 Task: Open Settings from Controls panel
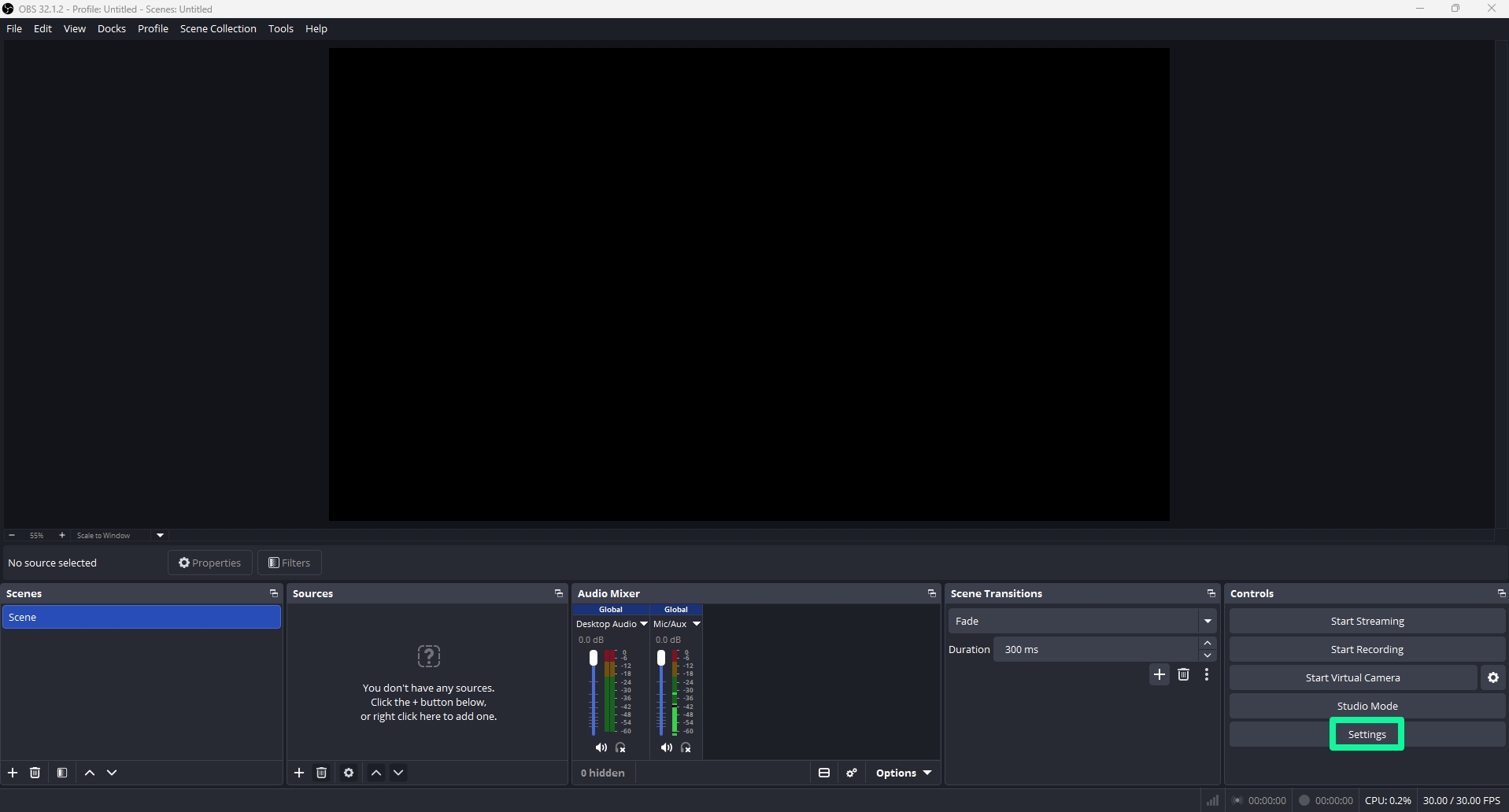tap(1367, 734)
